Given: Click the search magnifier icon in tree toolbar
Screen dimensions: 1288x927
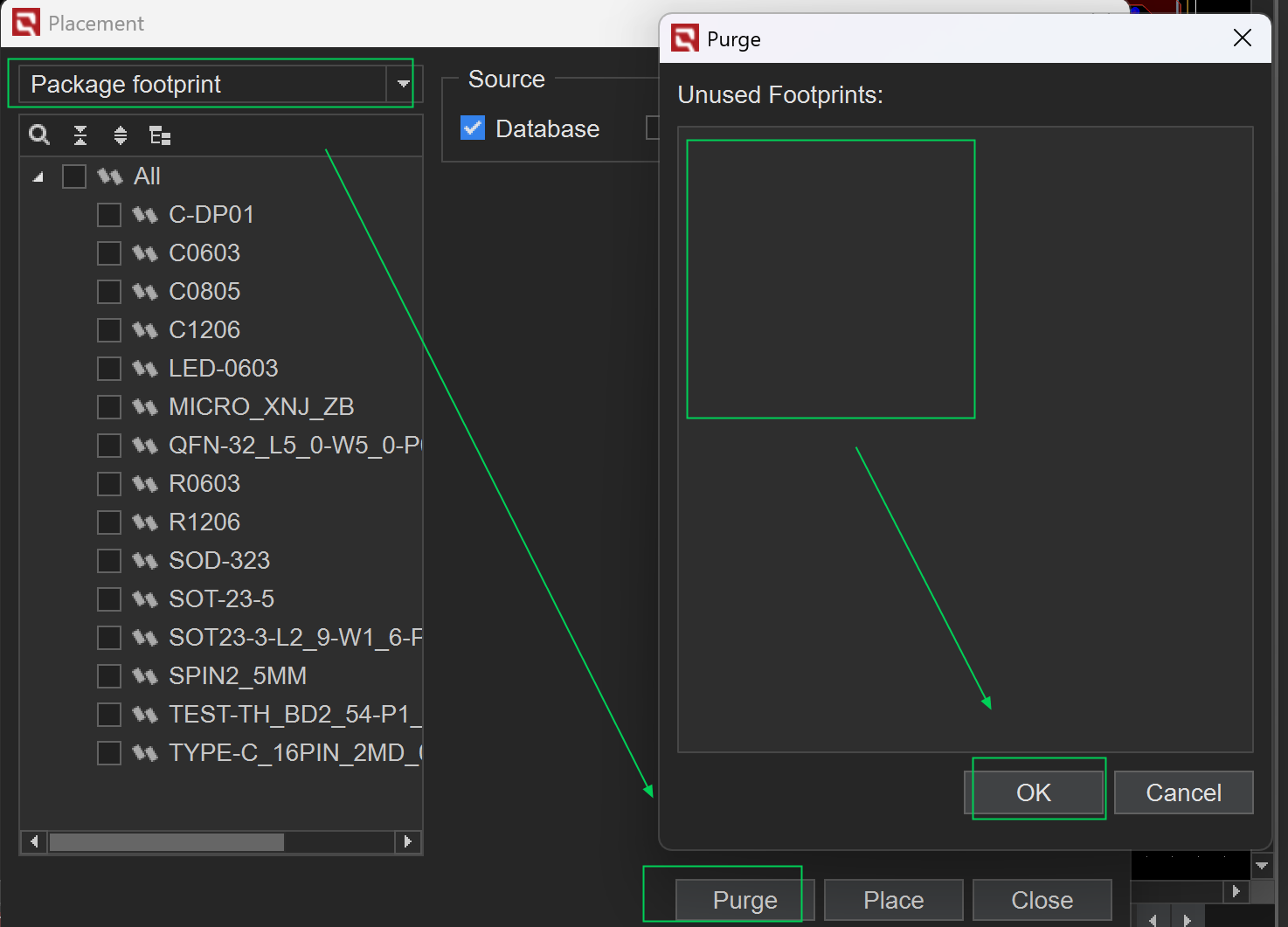Looking at the screenshot, I should pos(39,135).
